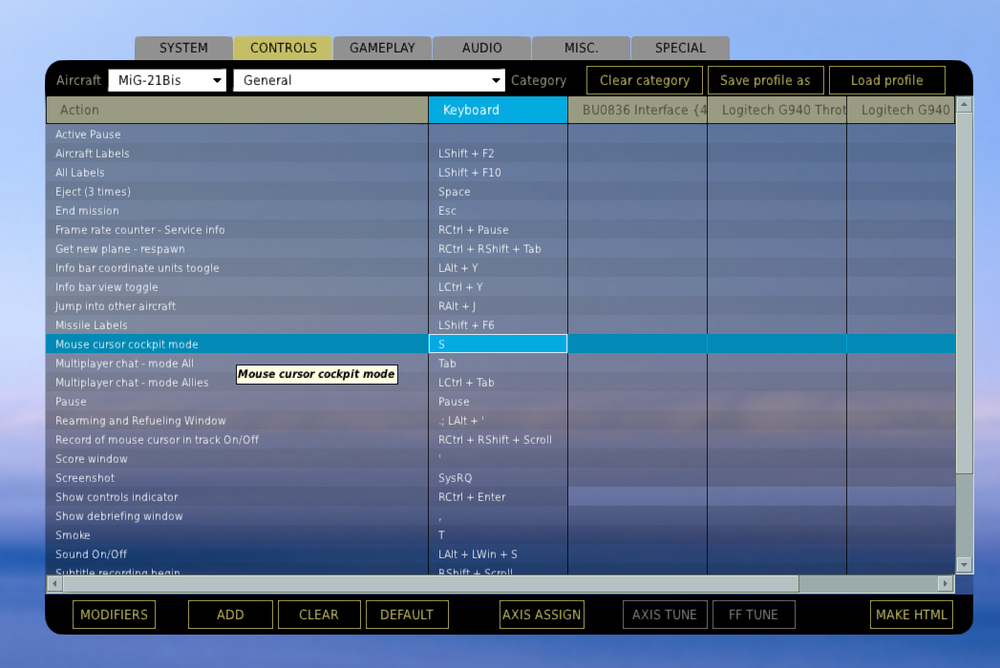Click horizontal scrollbar left arrow
1000x668 pixels.
click(x=55, y=583)
